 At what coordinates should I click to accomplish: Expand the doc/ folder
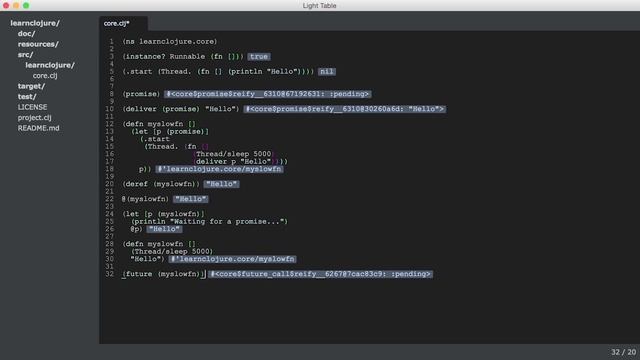pyautogui.click(x=27, y=34)
